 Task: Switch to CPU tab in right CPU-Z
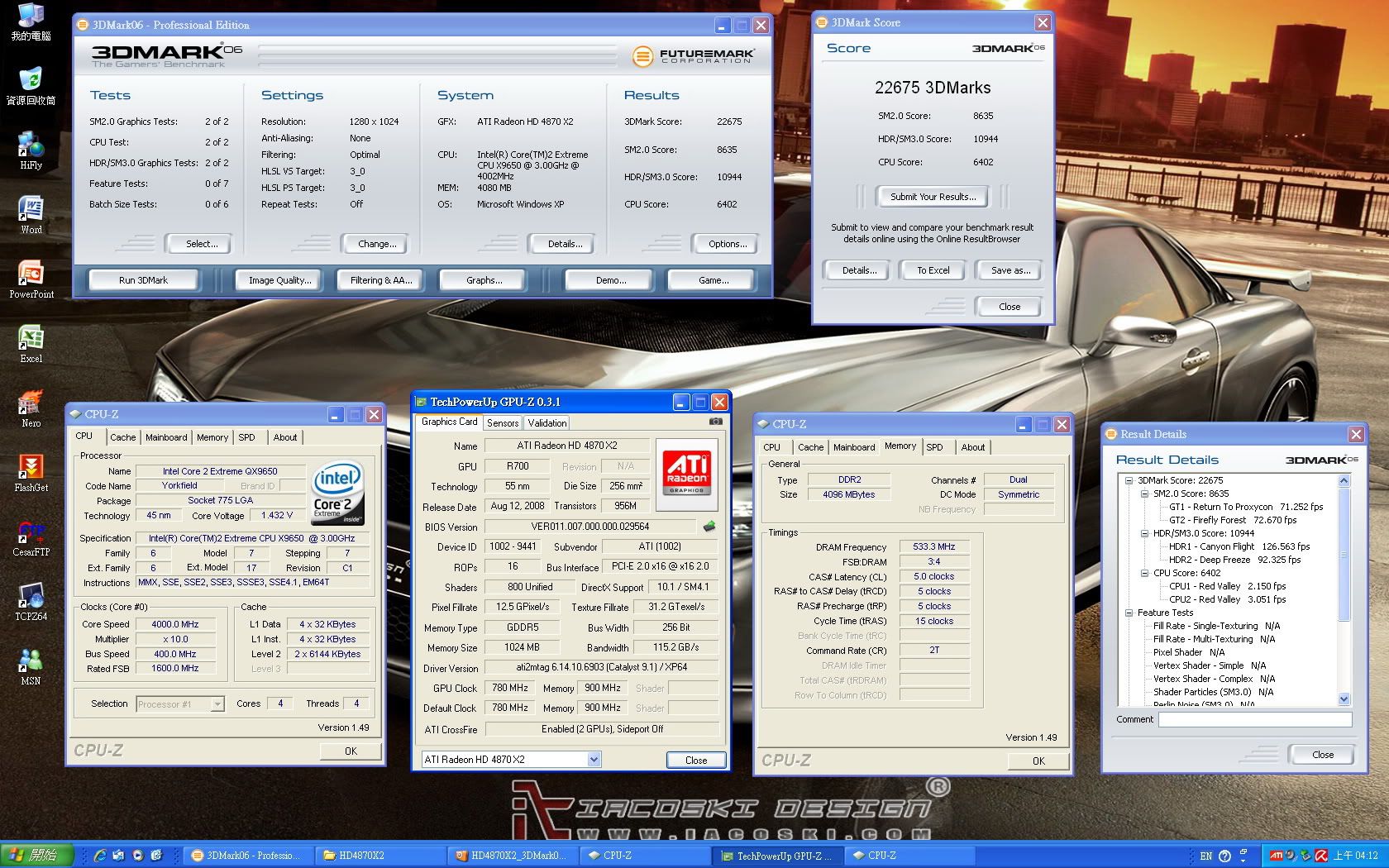771,447
